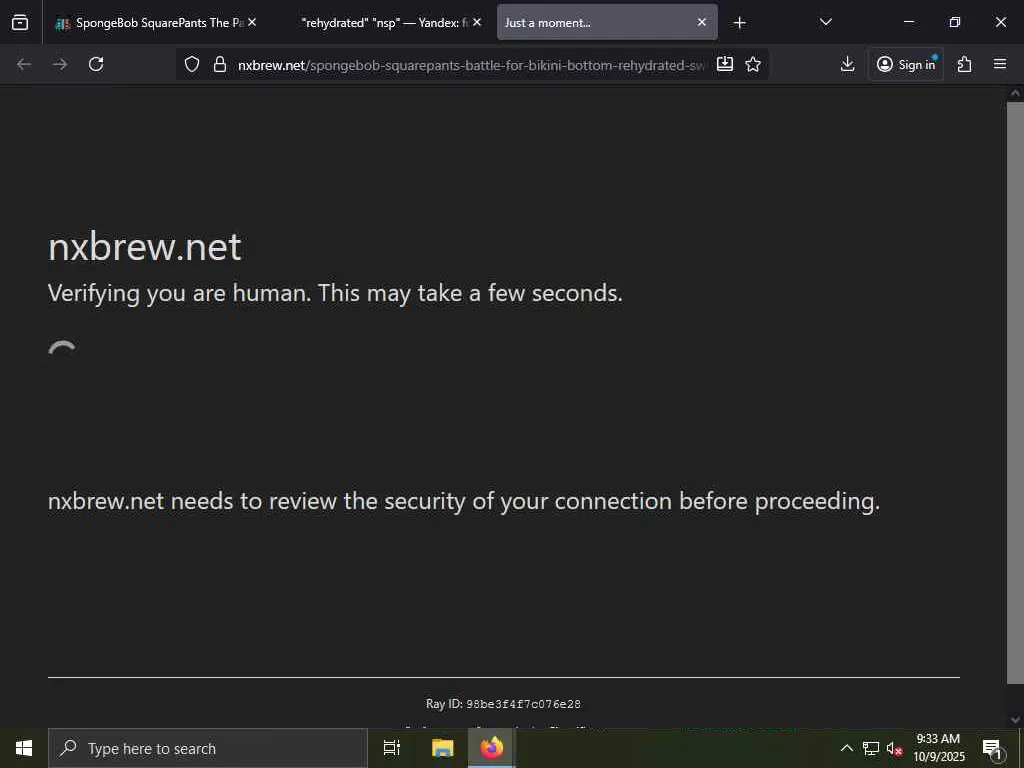Open the notification center icon

click(993, 748)
